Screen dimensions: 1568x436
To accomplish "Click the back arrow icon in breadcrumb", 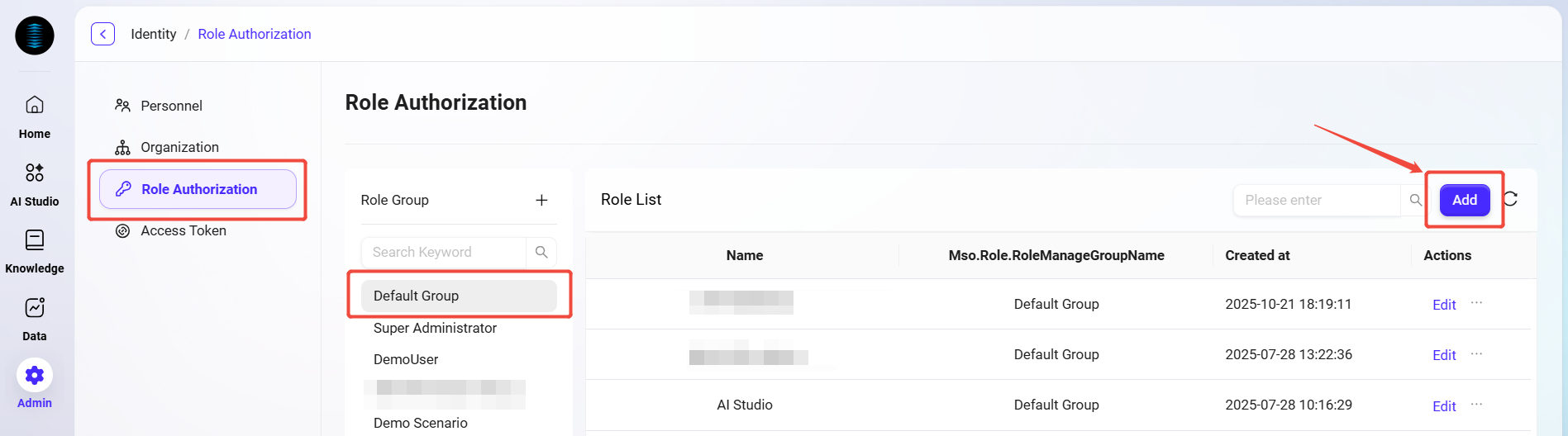I will click(x=102, y=34).
